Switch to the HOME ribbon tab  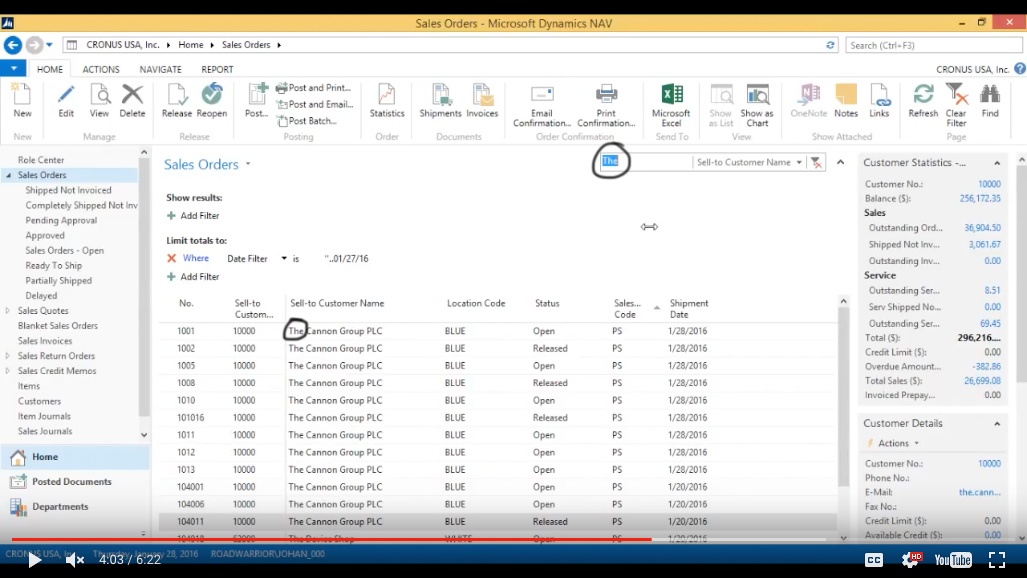click(50, 69)
